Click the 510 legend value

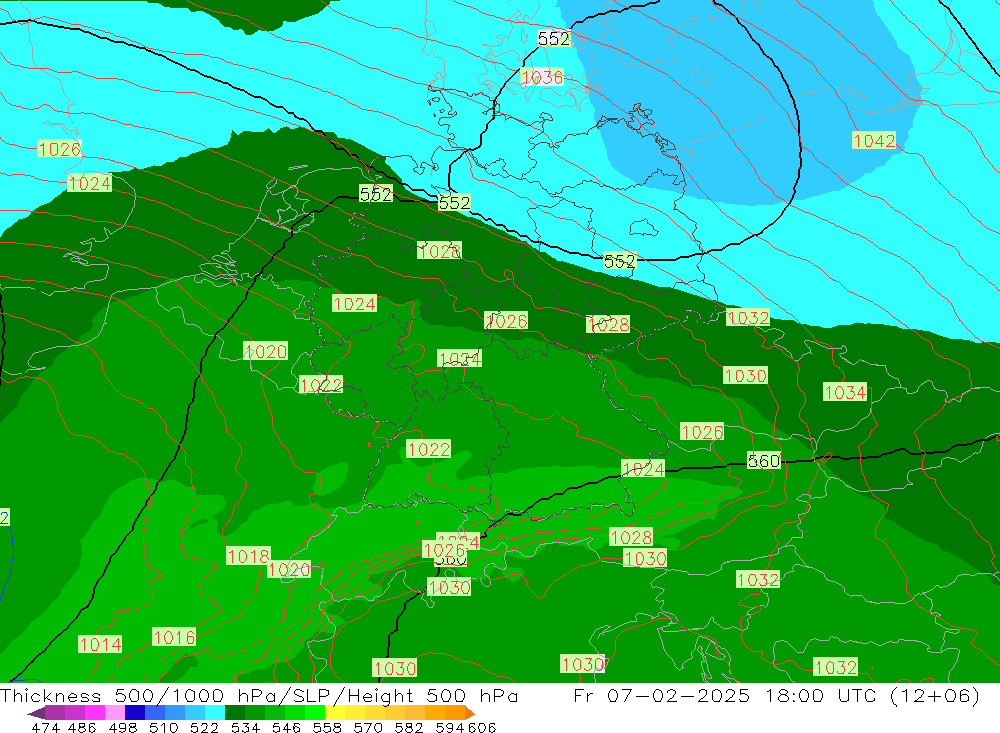tap(164, 727)
